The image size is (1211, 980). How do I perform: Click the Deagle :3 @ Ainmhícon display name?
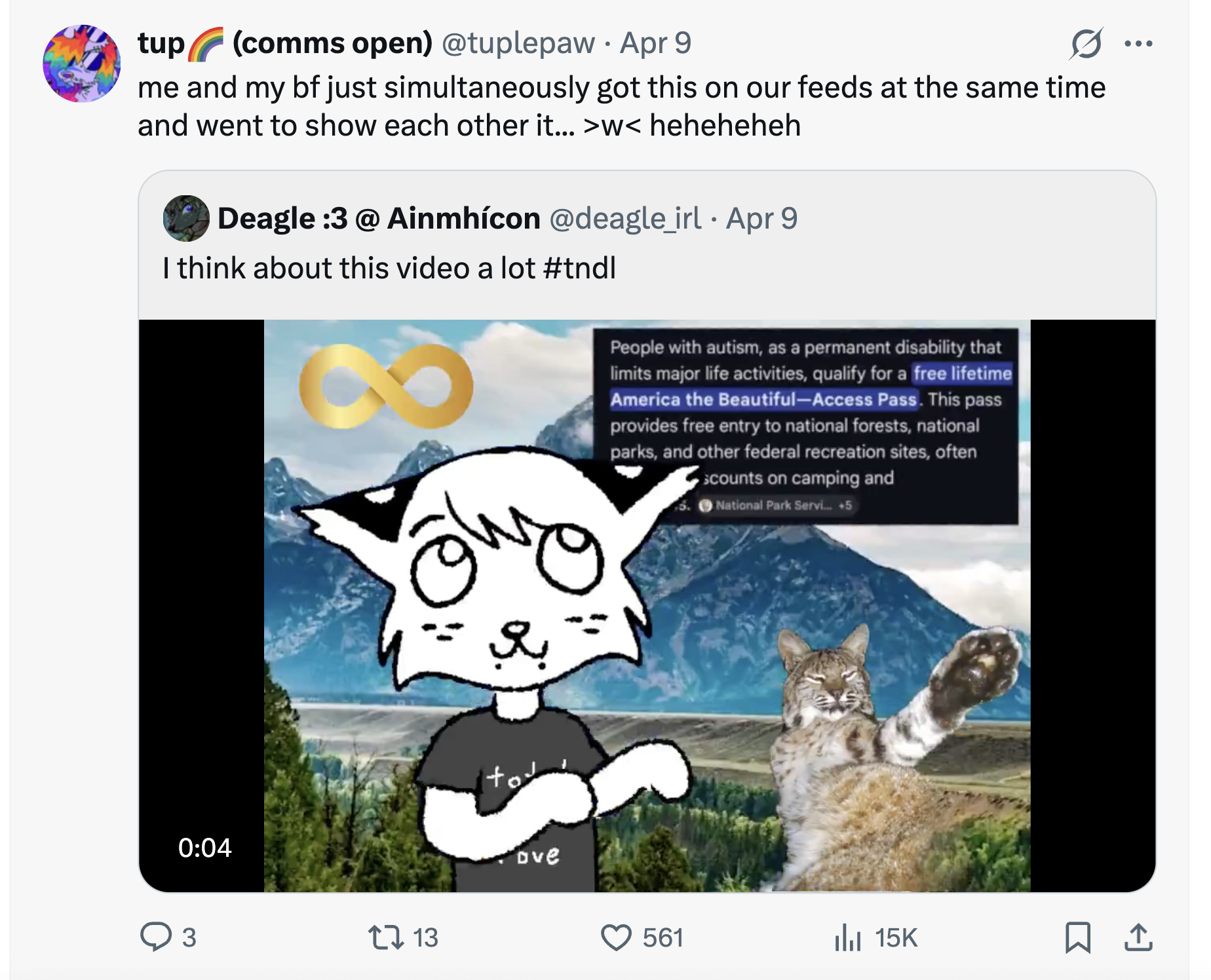[x=379, y=218]
